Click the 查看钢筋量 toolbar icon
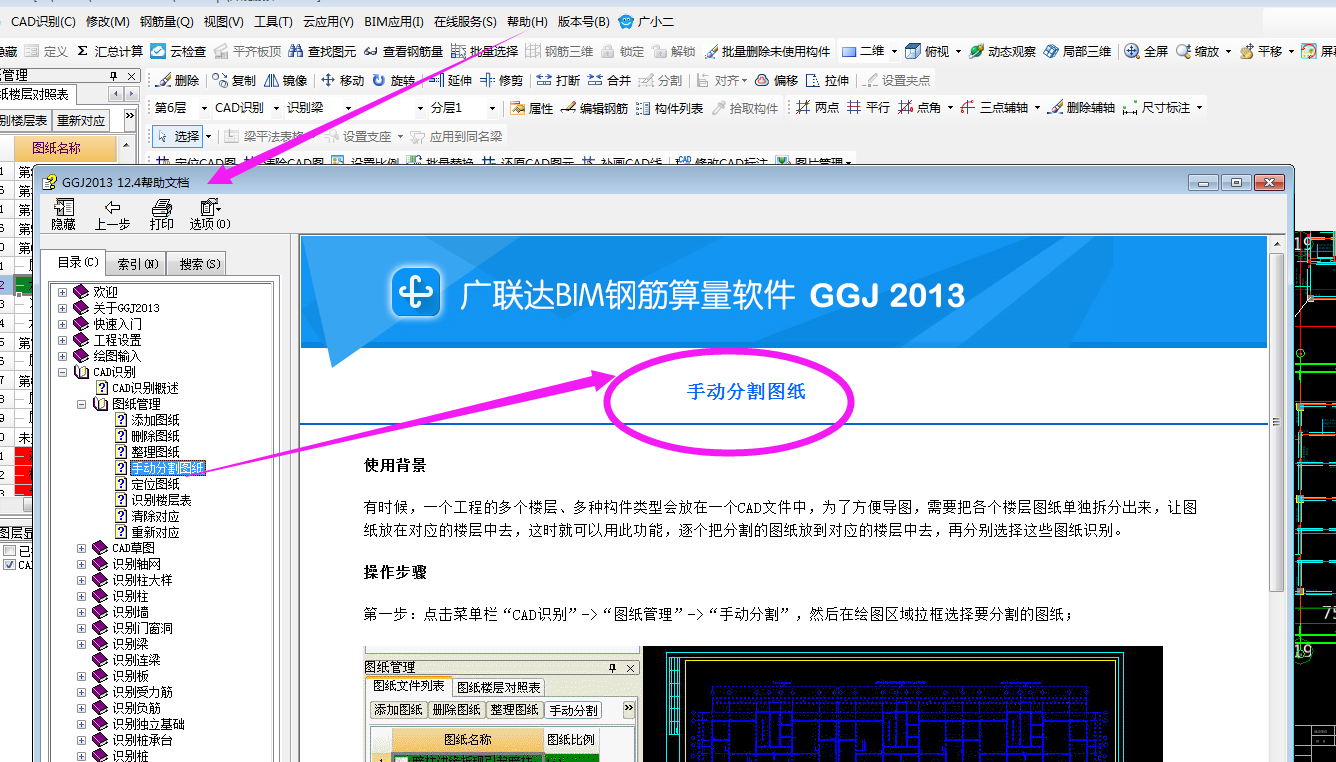 [x=371, y=51]
